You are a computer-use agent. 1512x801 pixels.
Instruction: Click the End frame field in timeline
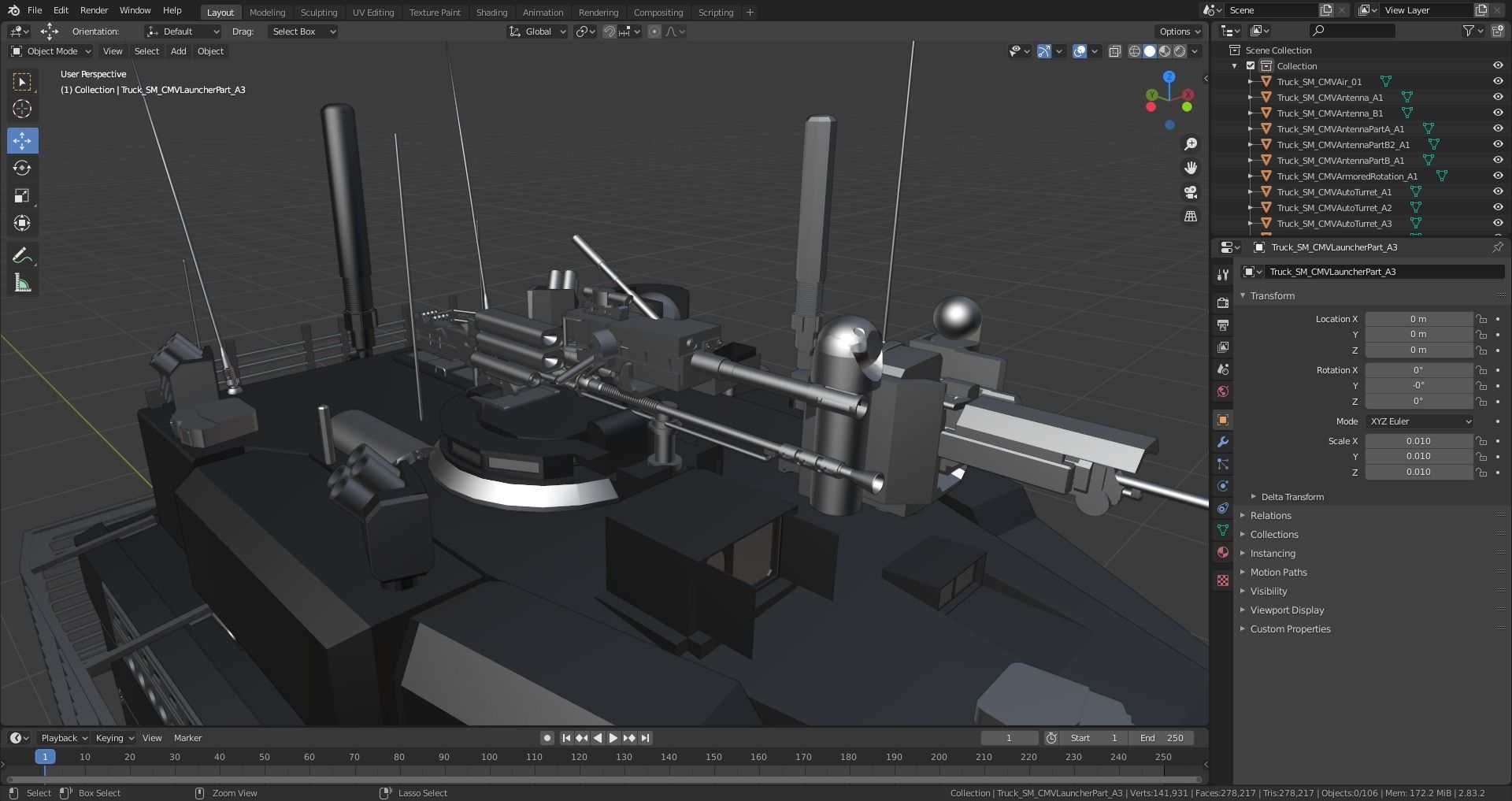[1162, 738]
